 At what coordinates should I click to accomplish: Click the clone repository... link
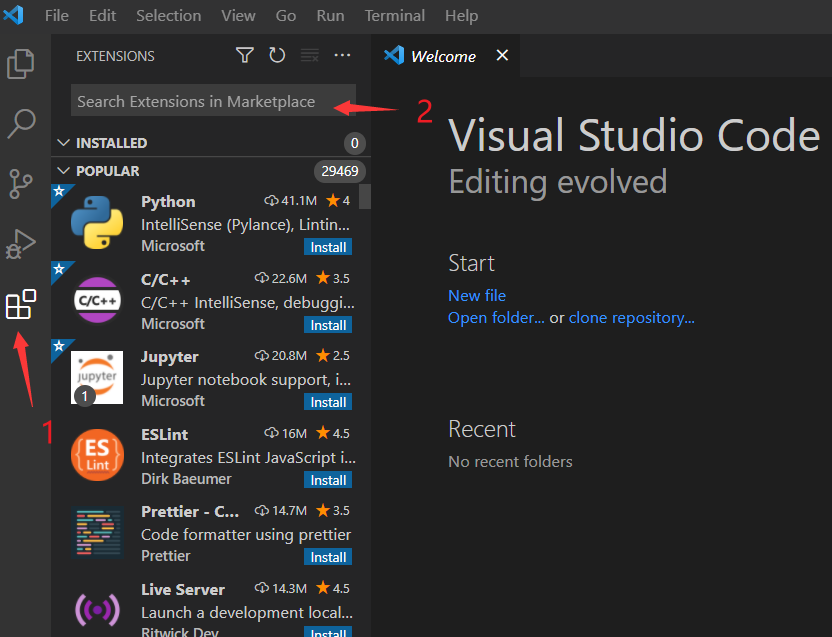(631, 317)
